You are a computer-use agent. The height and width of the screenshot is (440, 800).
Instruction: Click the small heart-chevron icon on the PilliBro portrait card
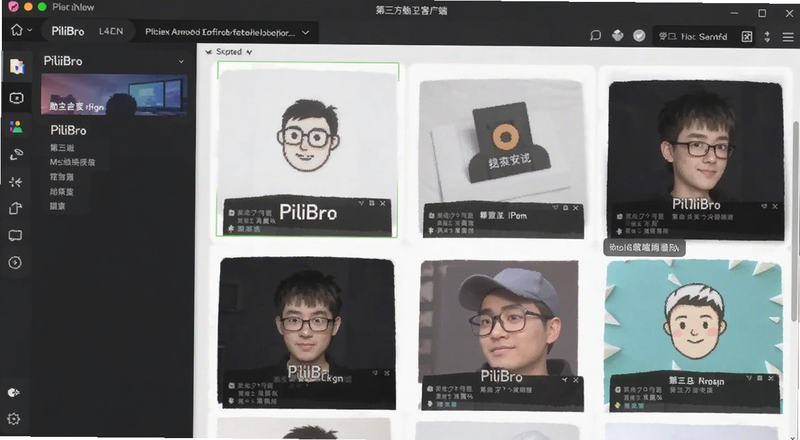764,206
